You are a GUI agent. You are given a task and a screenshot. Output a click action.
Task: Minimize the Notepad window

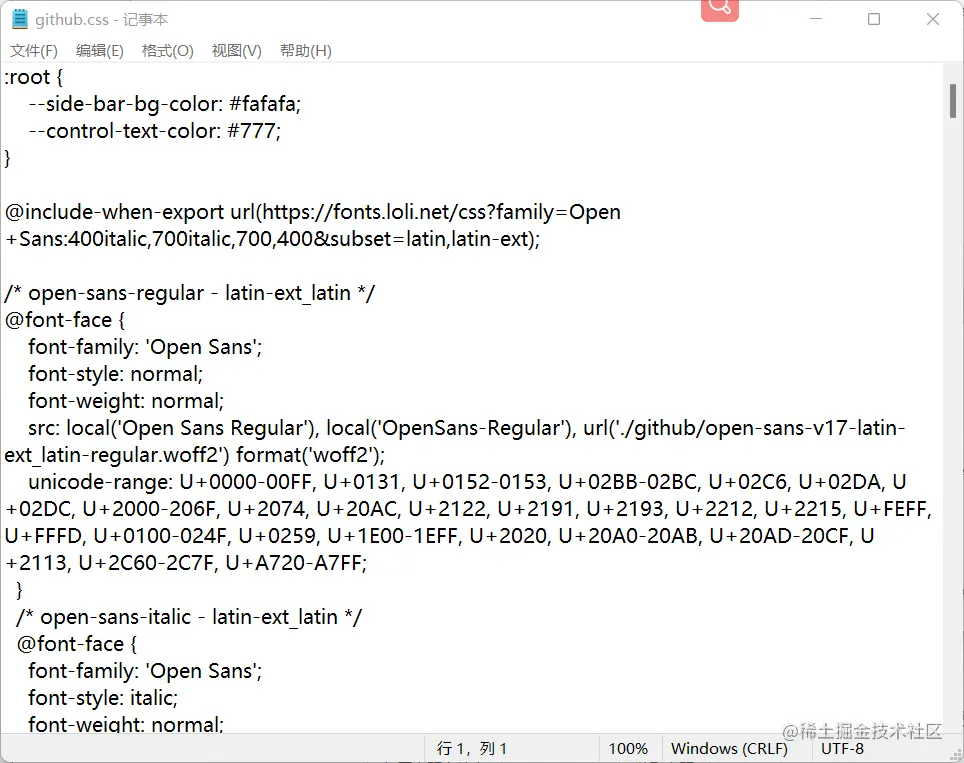tap(816, 19)
